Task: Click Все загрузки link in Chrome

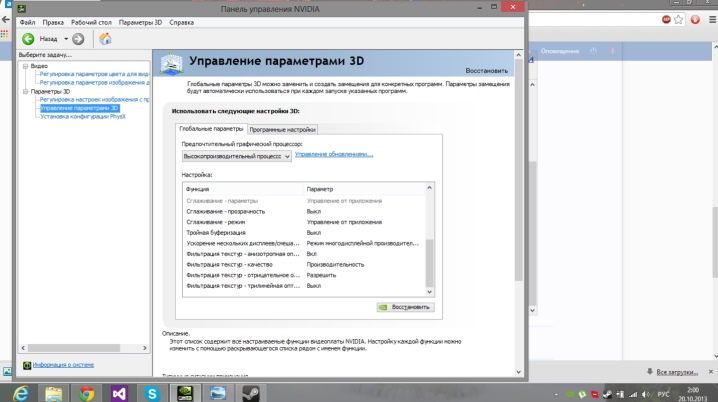Action: pyautogui.click(x=677, y=372)
